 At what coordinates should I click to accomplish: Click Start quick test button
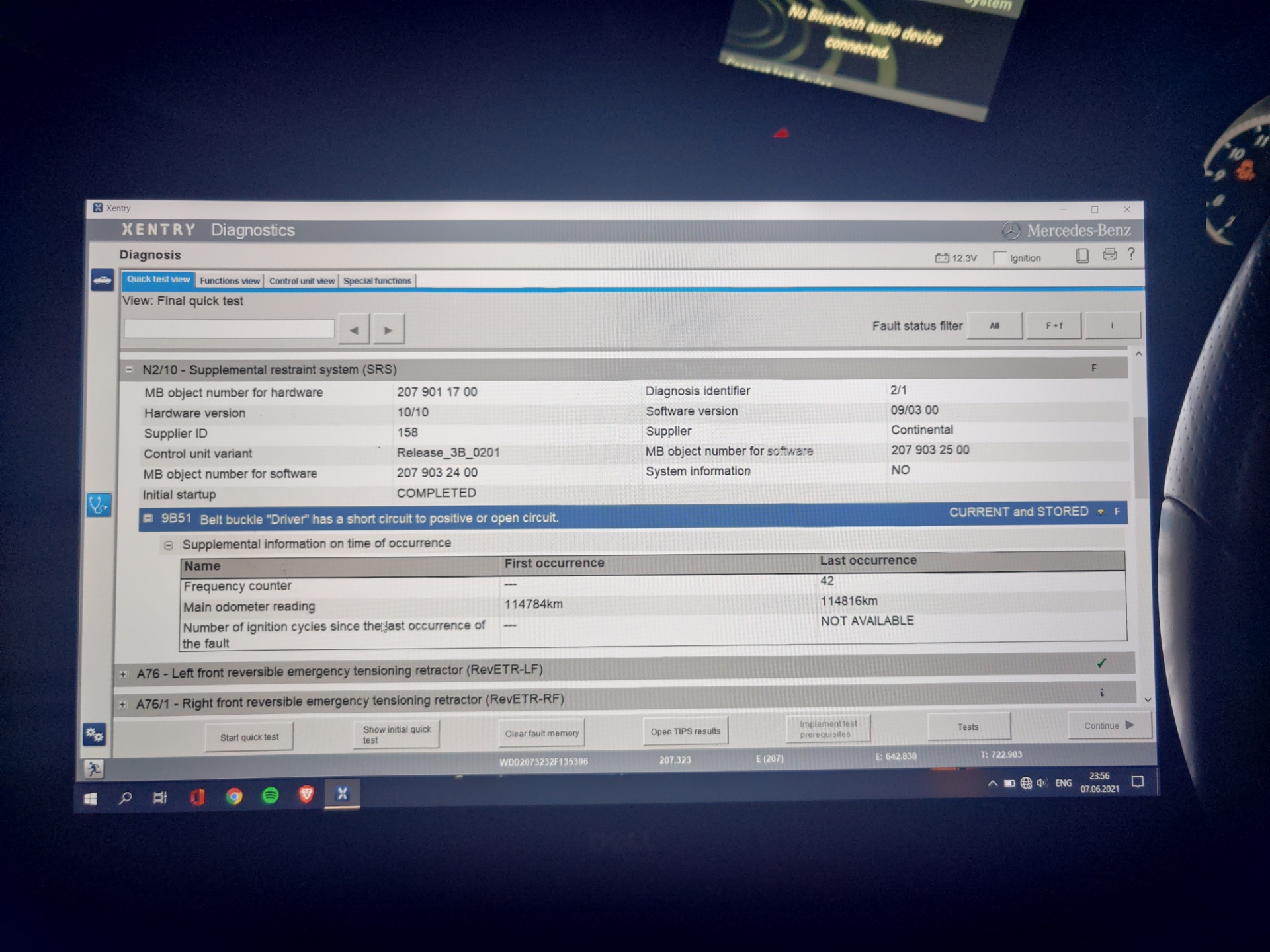click(x=249, y=737)
